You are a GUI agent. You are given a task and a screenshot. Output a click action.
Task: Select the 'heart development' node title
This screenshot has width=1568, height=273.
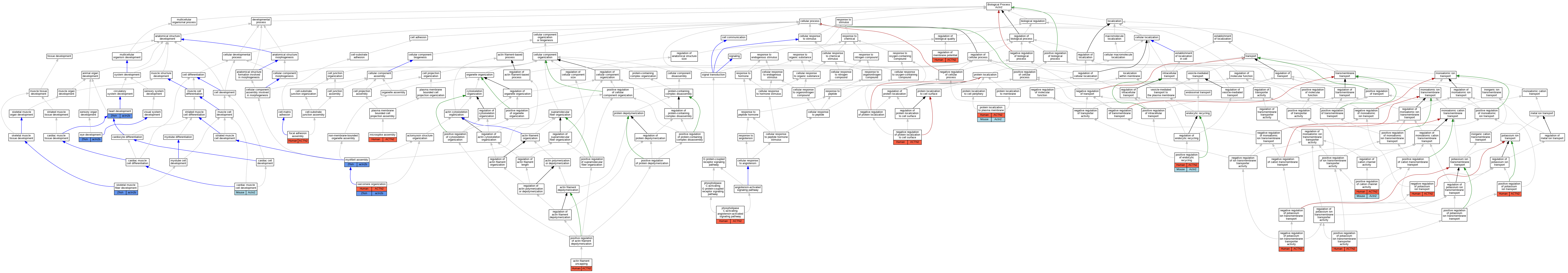point(120,111)
